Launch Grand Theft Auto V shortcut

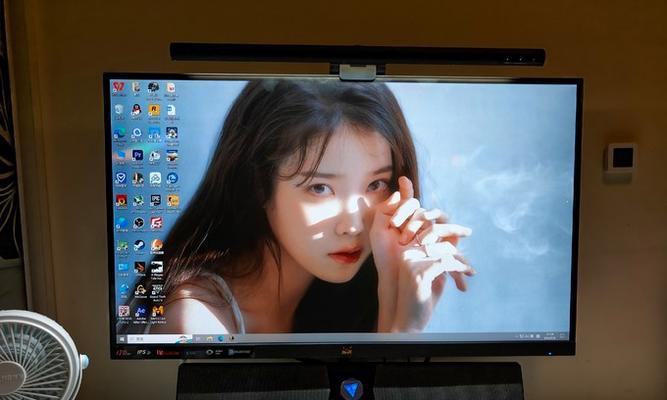coord(157,290)
